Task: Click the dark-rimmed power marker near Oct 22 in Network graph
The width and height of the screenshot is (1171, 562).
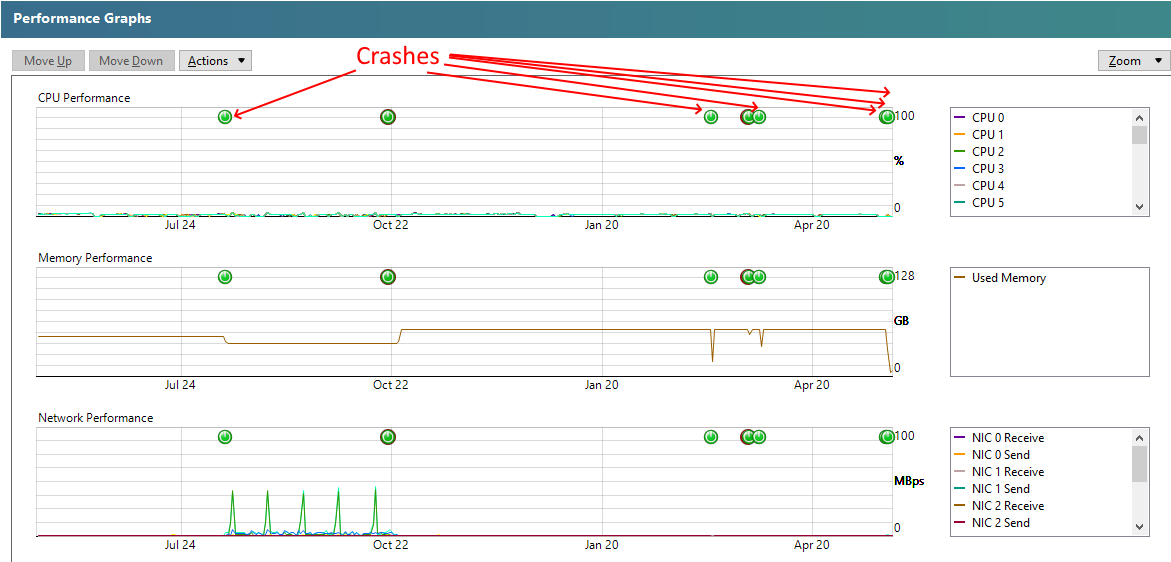Action: pyautogui.click(x=388, y=437)
